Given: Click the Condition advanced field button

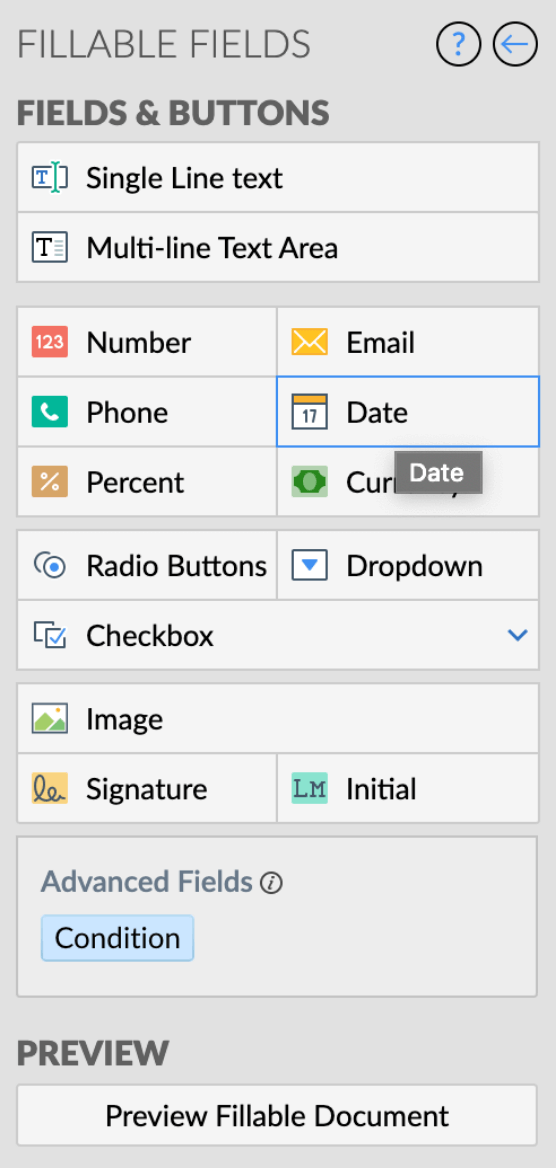Looking at the screenshot, I should click(118, 938).
